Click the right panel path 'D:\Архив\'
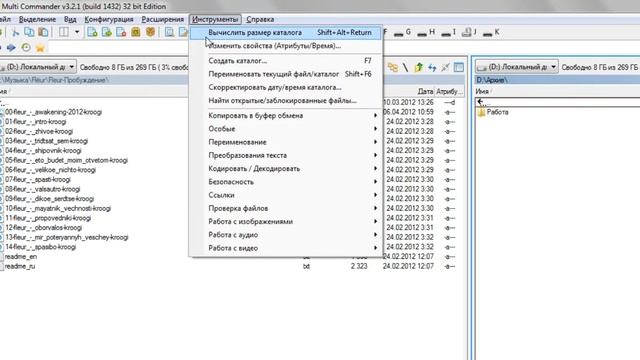640x360 pixels. [x=492, y=80]
